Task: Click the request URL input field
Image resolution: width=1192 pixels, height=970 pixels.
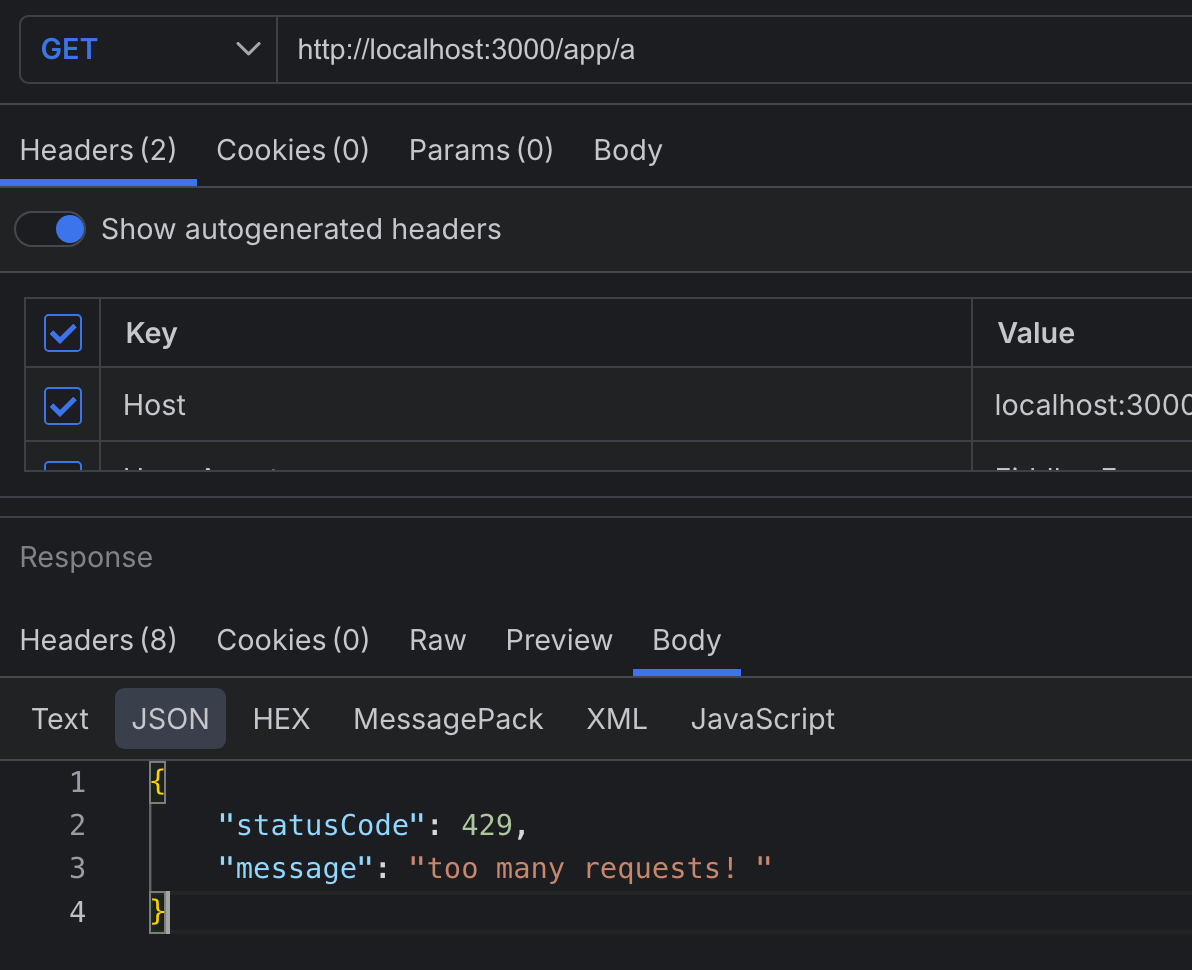Action: (730, 49)
